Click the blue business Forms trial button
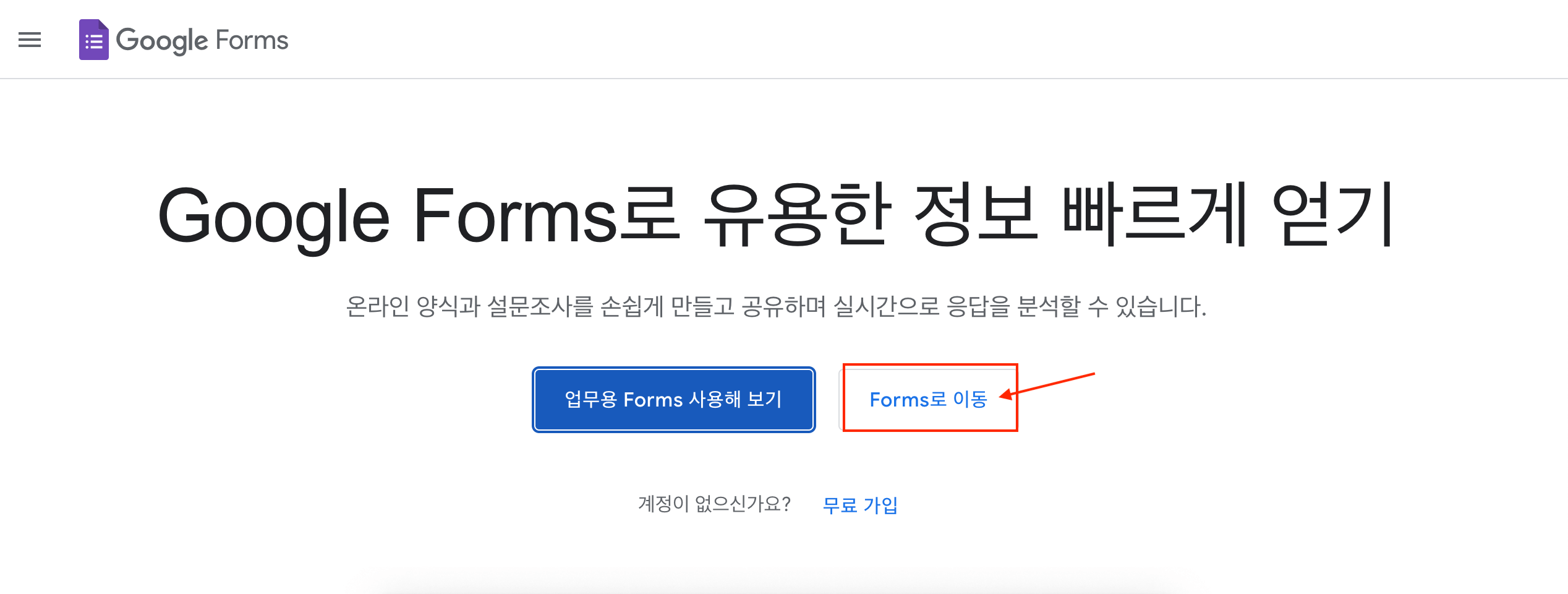The width and height of the screenshot is (1568, 594). point(673,399)
